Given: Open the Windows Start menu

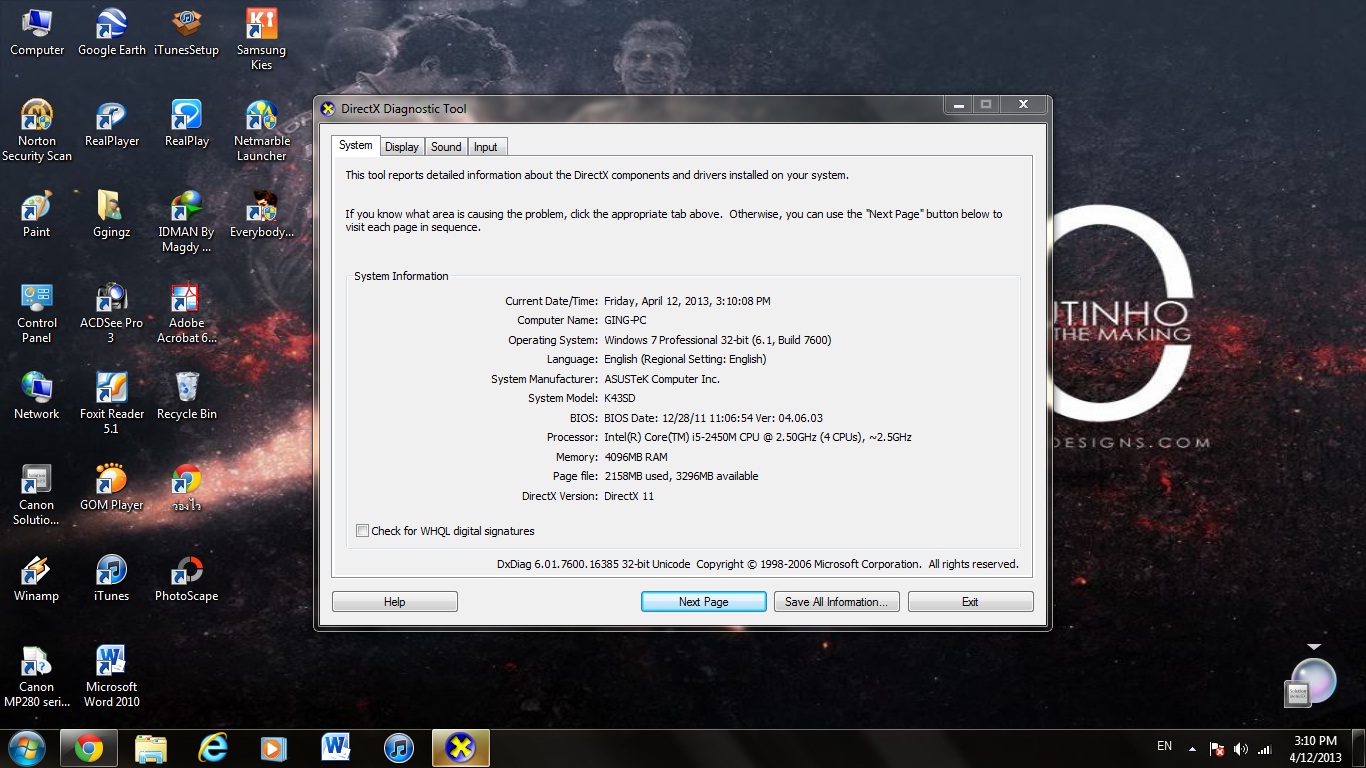Looking at the screenshot, I should pyautogui.click(x=26, y=748).
